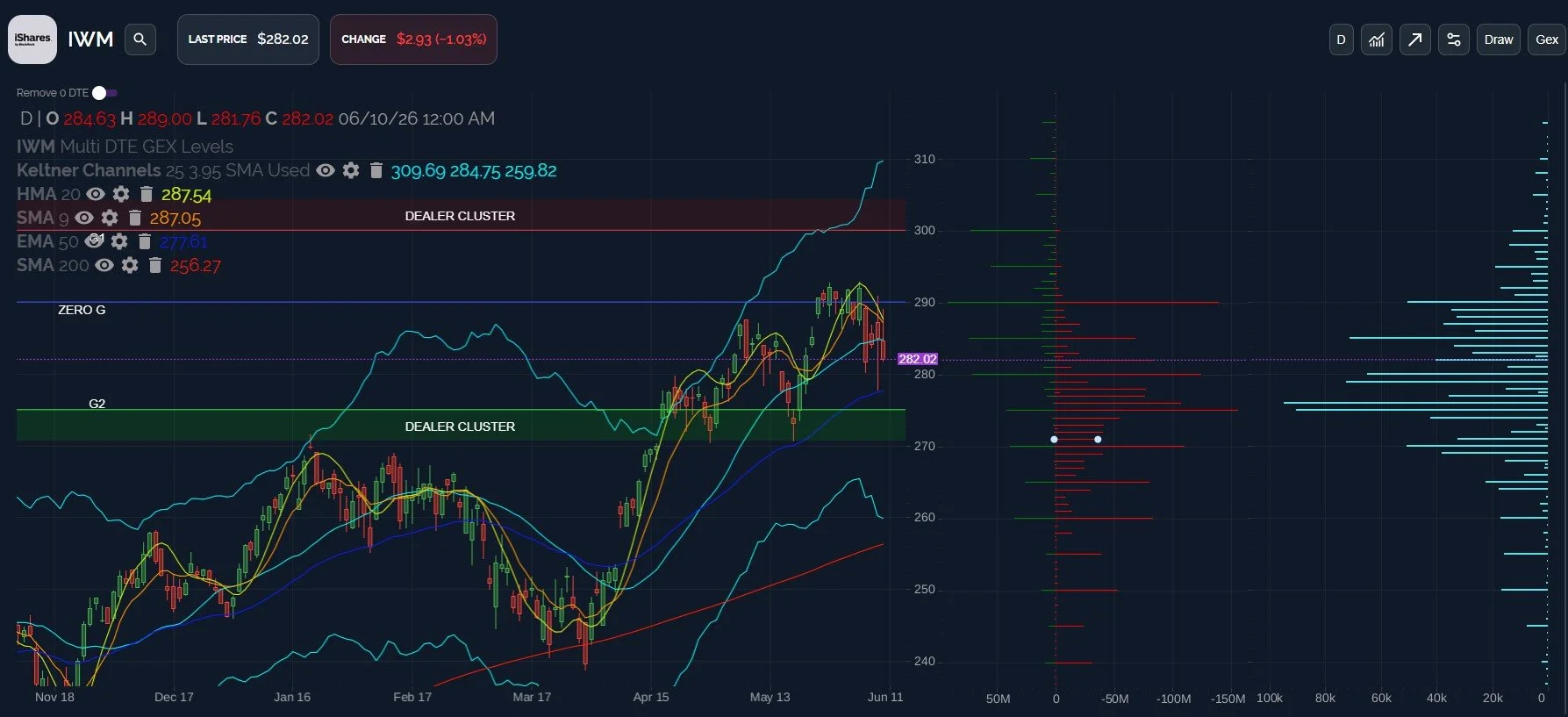Hide the SMA 9 line via eye

tap(84, 218)
